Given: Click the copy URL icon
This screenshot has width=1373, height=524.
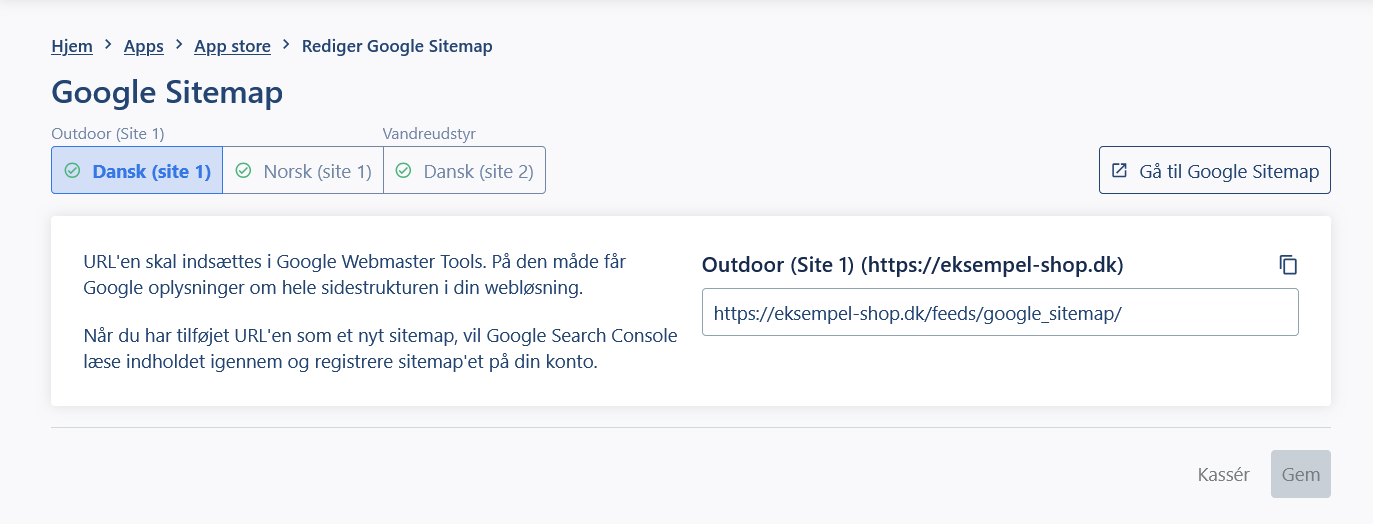Looking at the screenshot, I should tap(1288, 265).
